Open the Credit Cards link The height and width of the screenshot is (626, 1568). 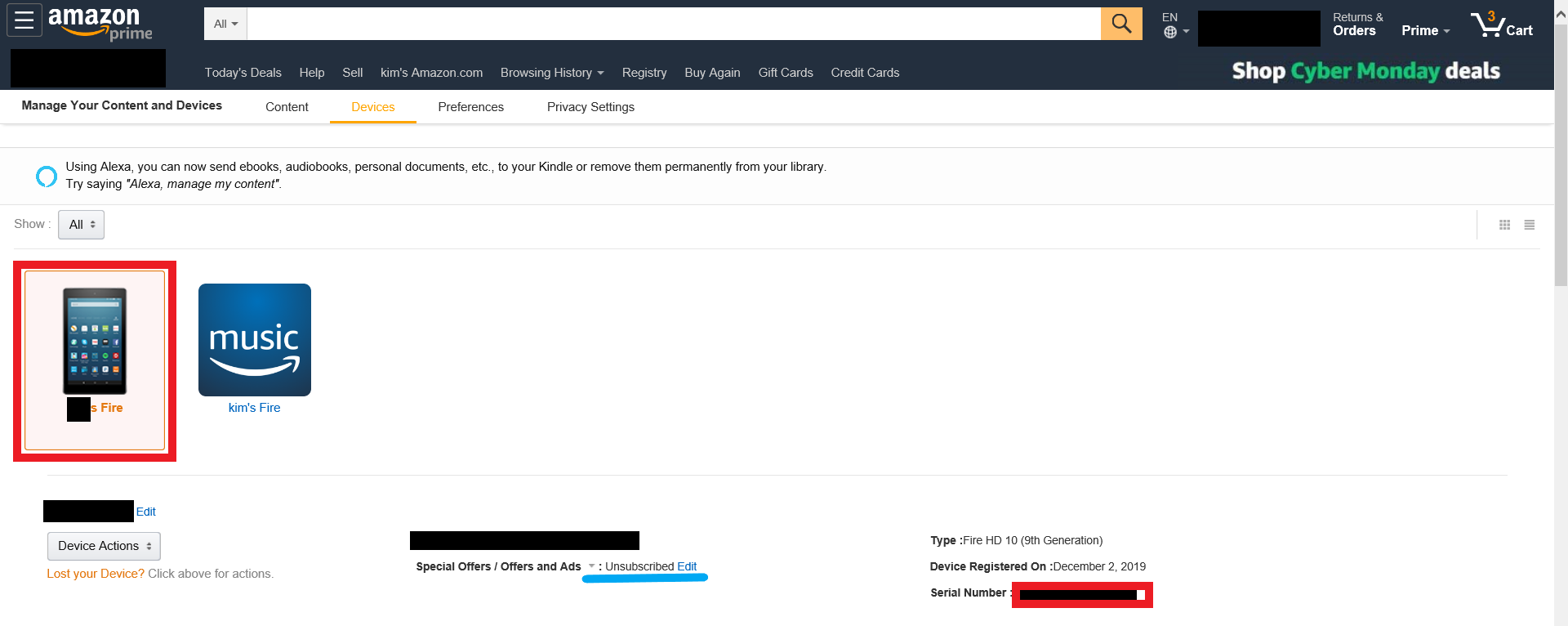pyautogui.click(x=865, y=73)
